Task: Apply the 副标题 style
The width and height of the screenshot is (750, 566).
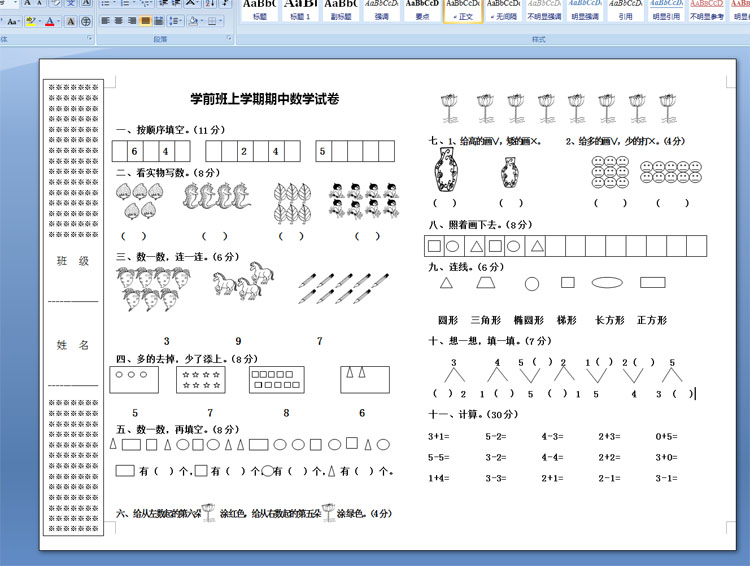Action: [x=341, y=11]
